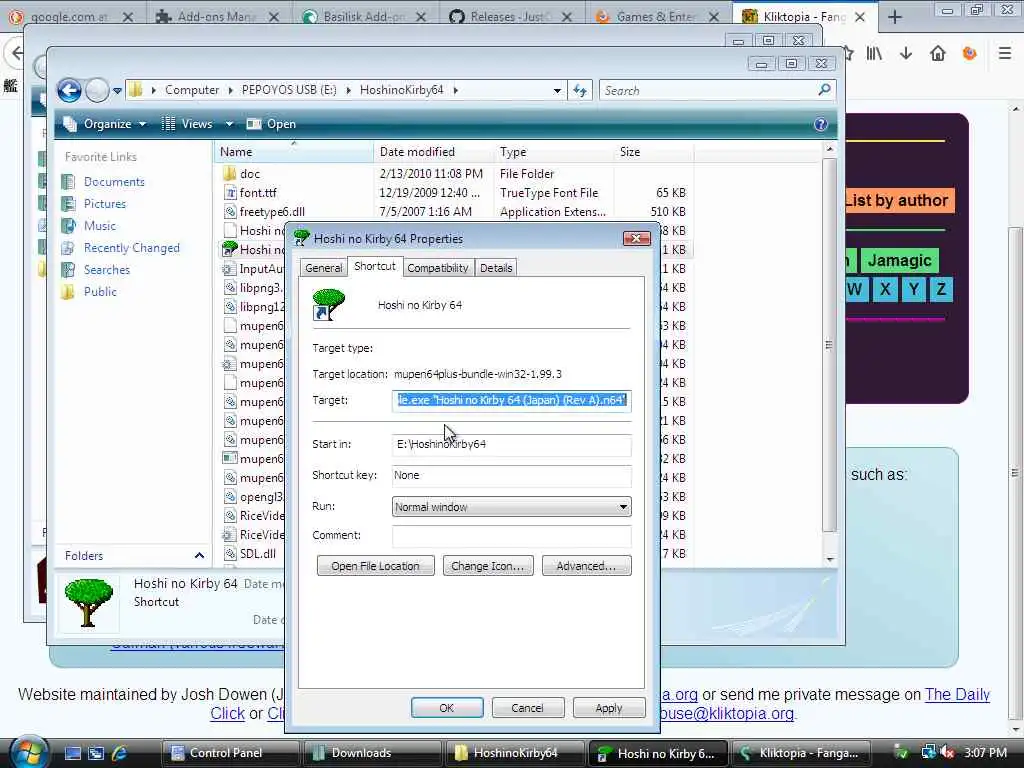Close the Hoshi no Kirby 64 Properties dialog
The width and height of the screenshot is (1024, 768).
(x=636, y=238)
